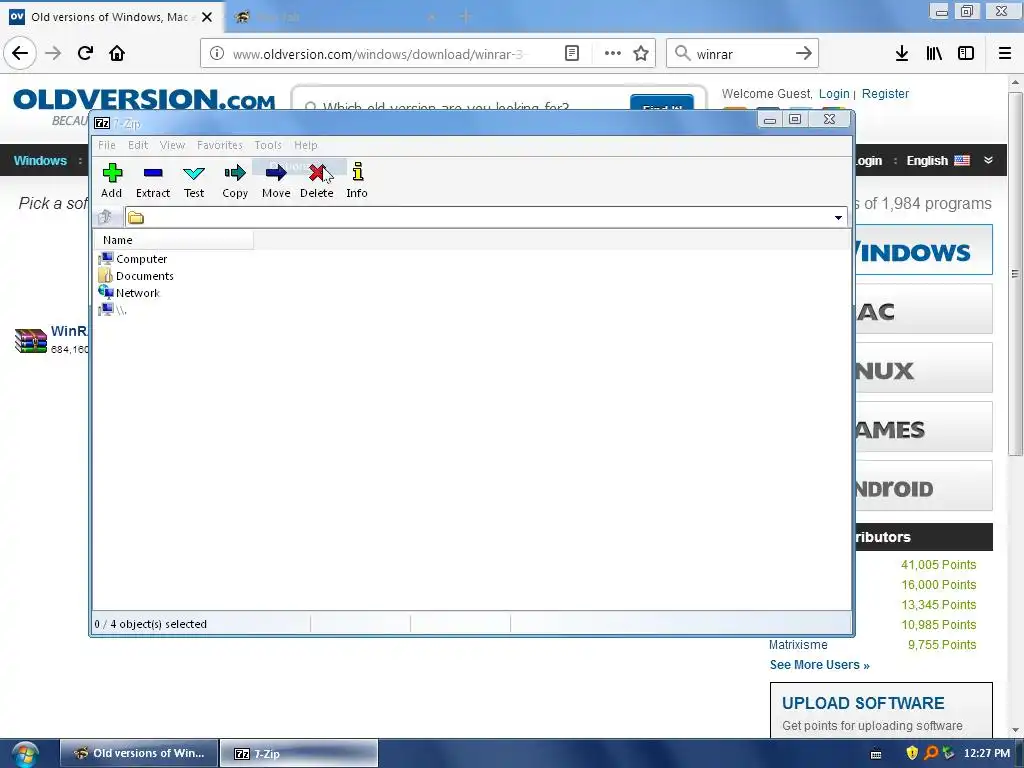
Task: Expand the 7-Zip address path dropdown
Action: click(838, 217)
